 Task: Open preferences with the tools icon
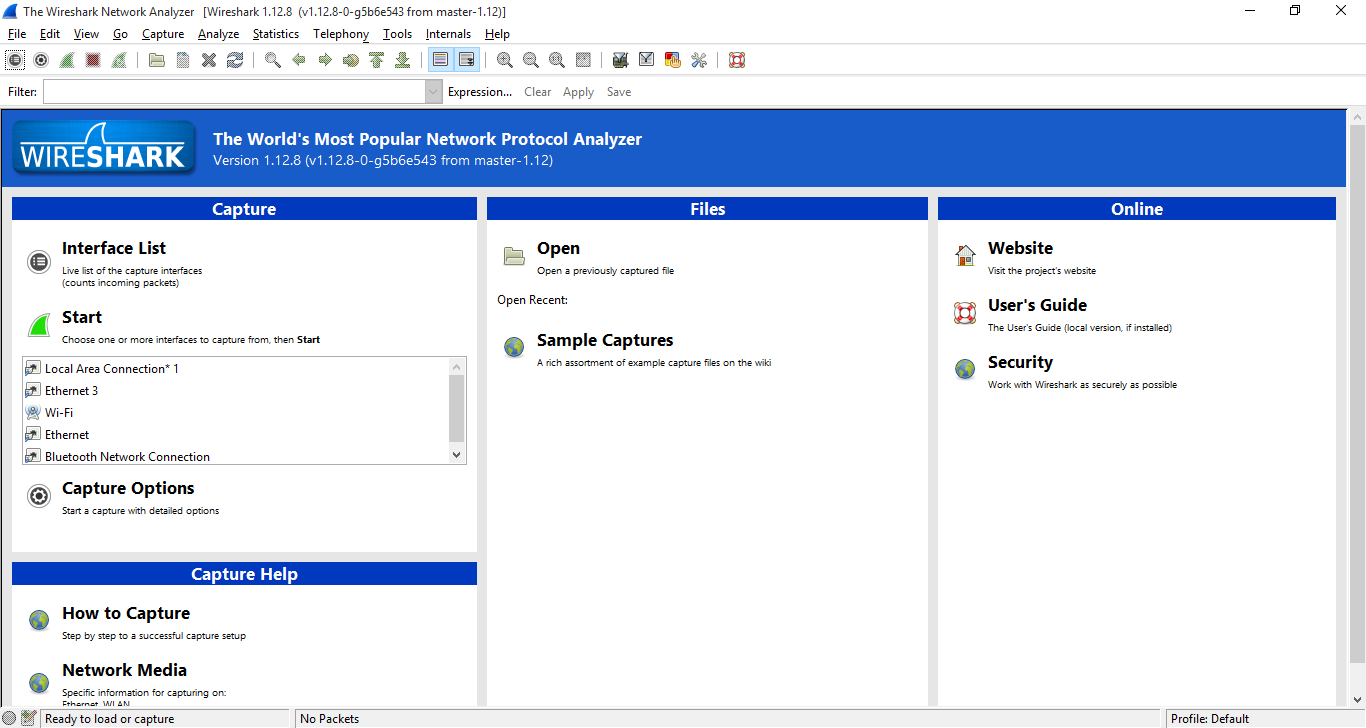click(x=699, y=60)
